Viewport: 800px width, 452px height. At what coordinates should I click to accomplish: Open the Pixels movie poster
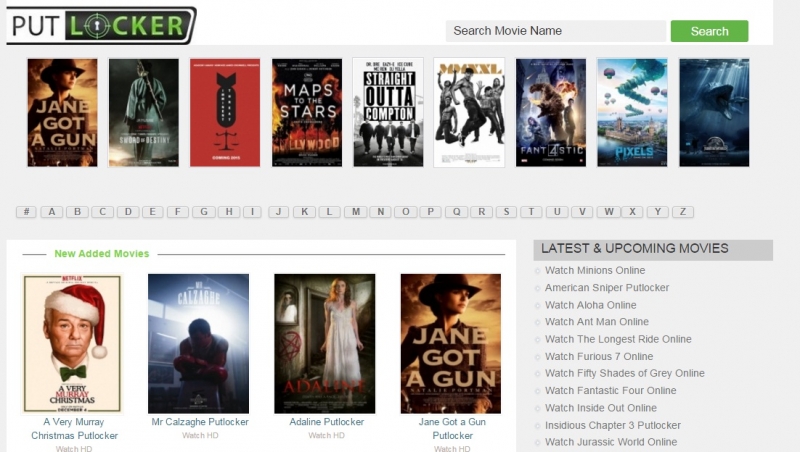click(632, 112)
